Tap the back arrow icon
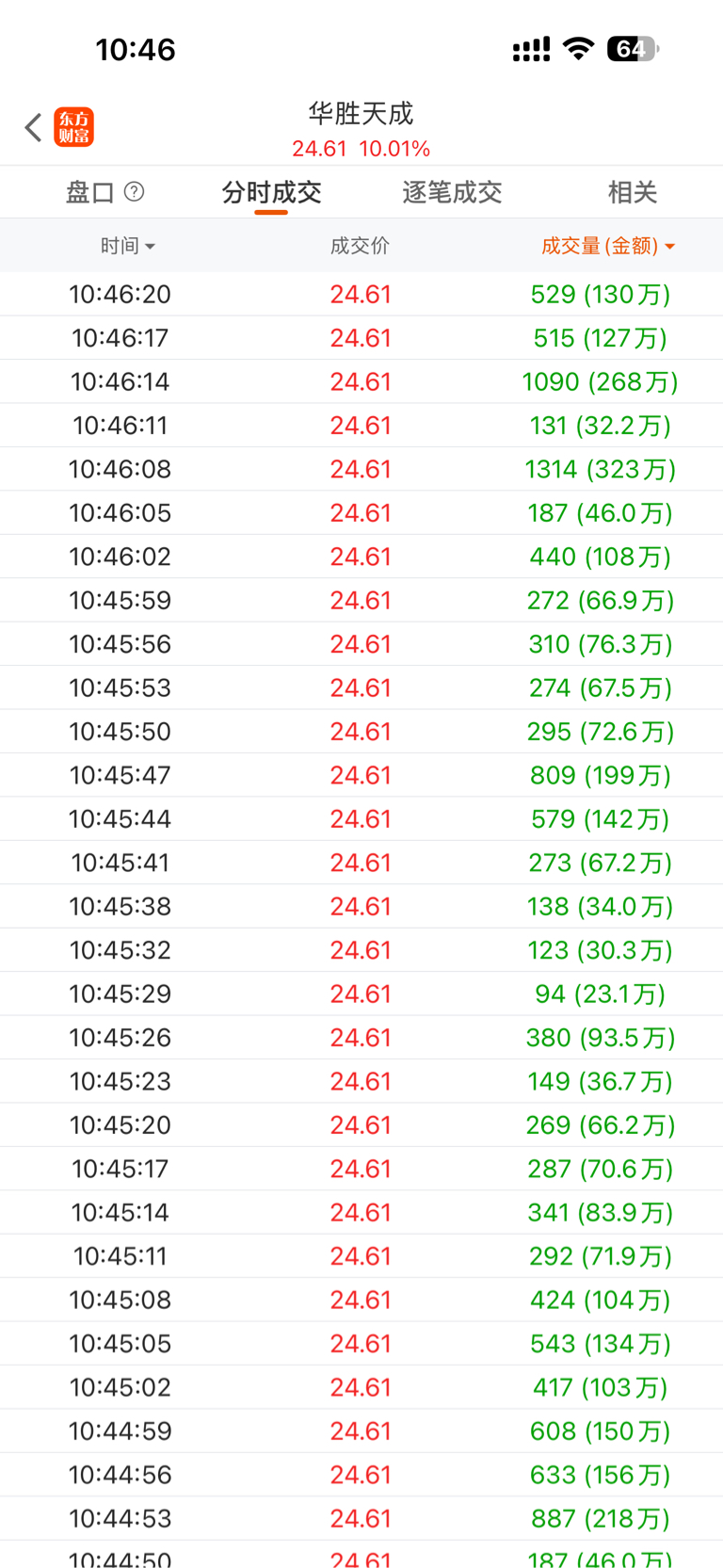This screenshot has width=723, height=1568. (33, 127)
